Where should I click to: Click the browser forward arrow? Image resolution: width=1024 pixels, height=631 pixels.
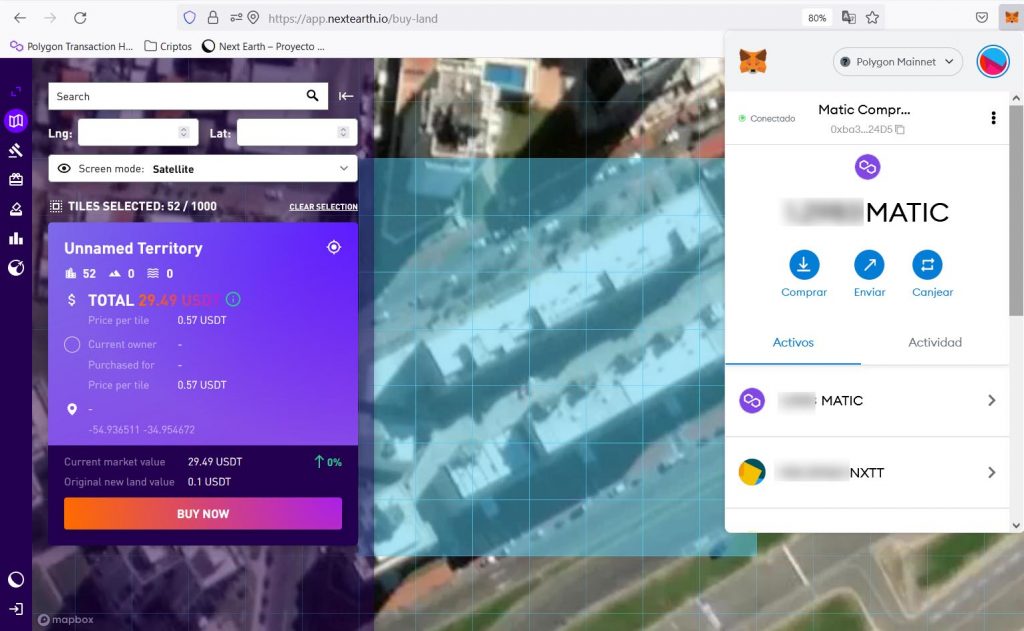[50, 18]
